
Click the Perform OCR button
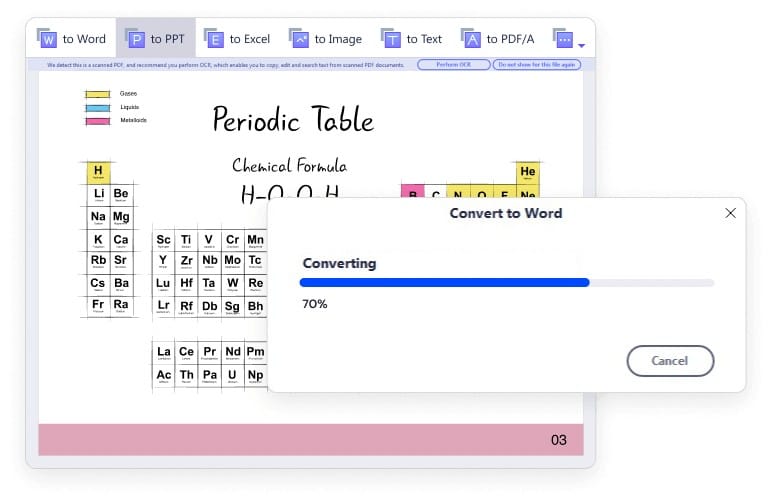pyautogui.click(x=453, y=65)
